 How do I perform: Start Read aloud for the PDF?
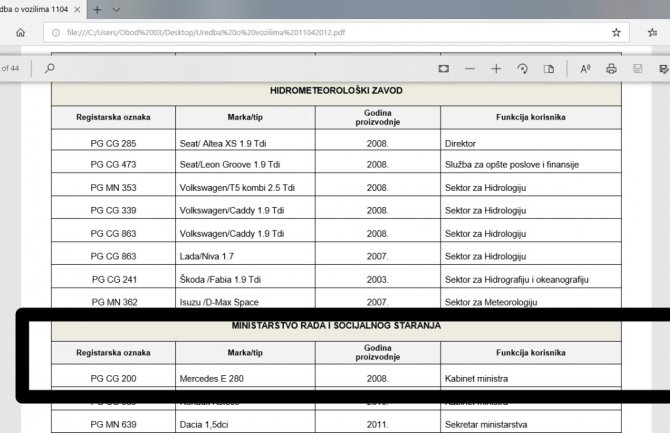tap(585, 69)
